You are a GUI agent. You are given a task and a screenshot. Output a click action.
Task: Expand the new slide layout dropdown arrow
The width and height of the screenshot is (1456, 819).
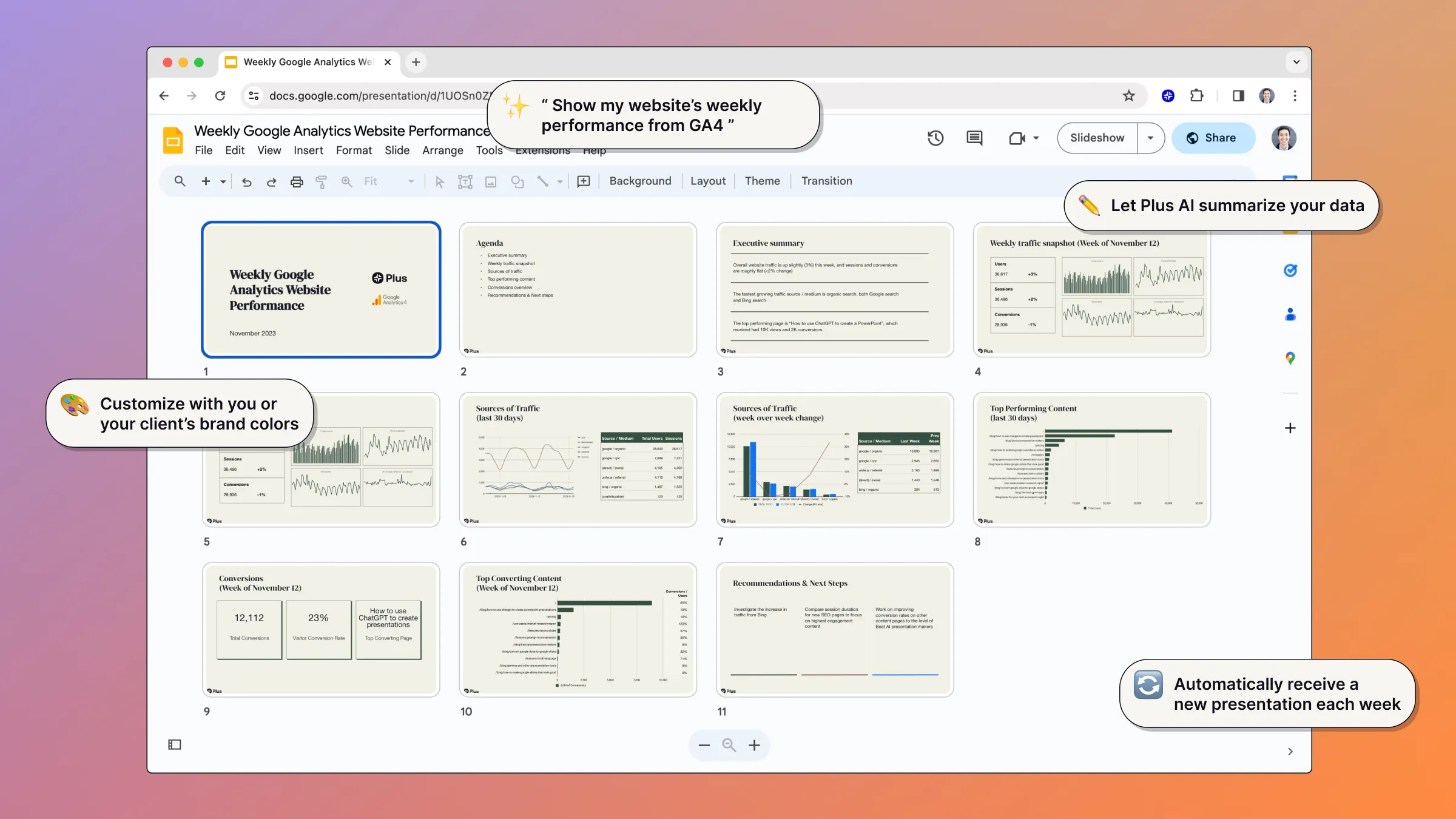click(x=223, y=181)
